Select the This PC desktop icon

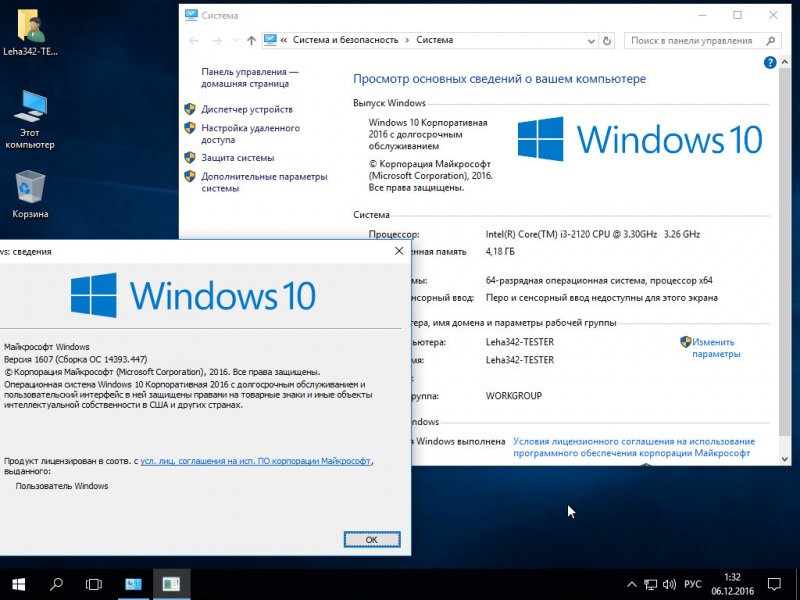(30, 119)
